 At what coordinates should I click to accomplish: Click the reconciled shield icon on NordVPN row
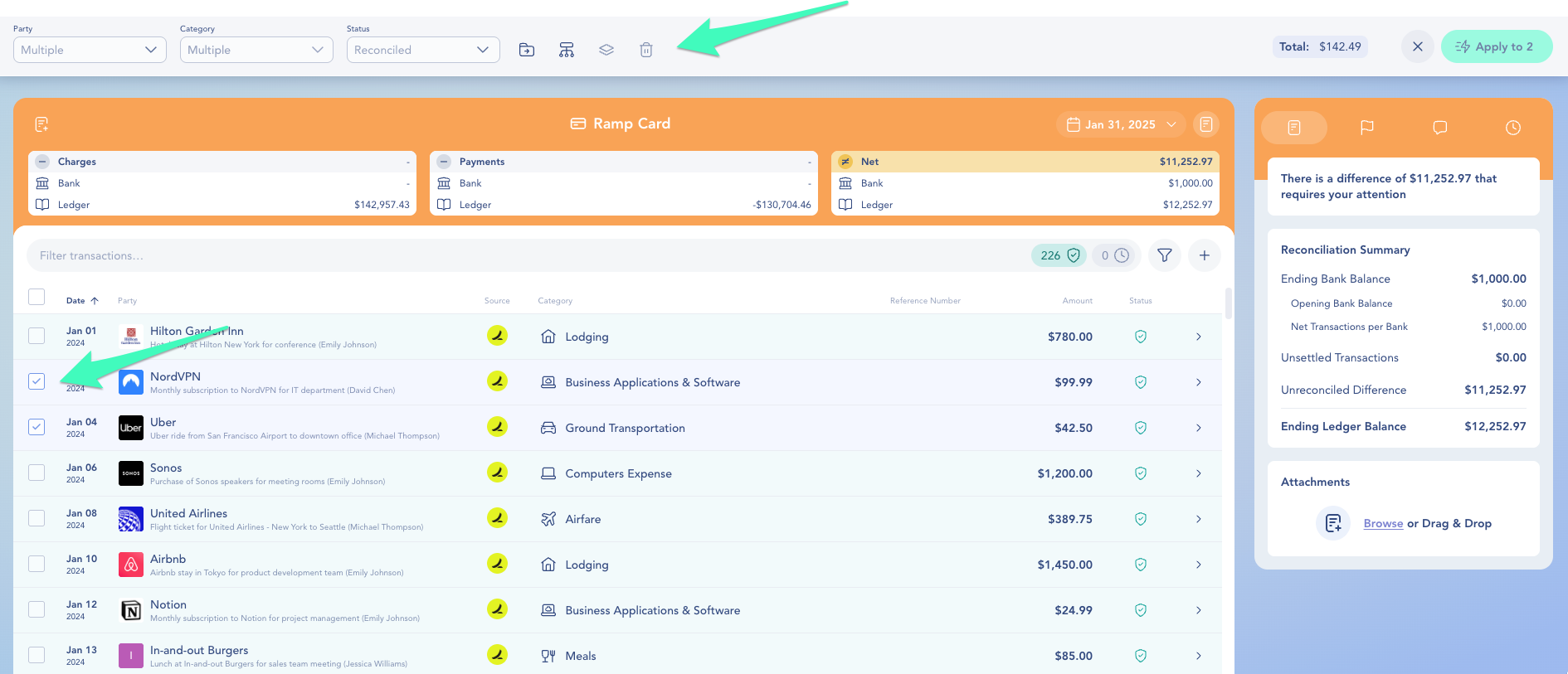click(x=1141, y=382)
